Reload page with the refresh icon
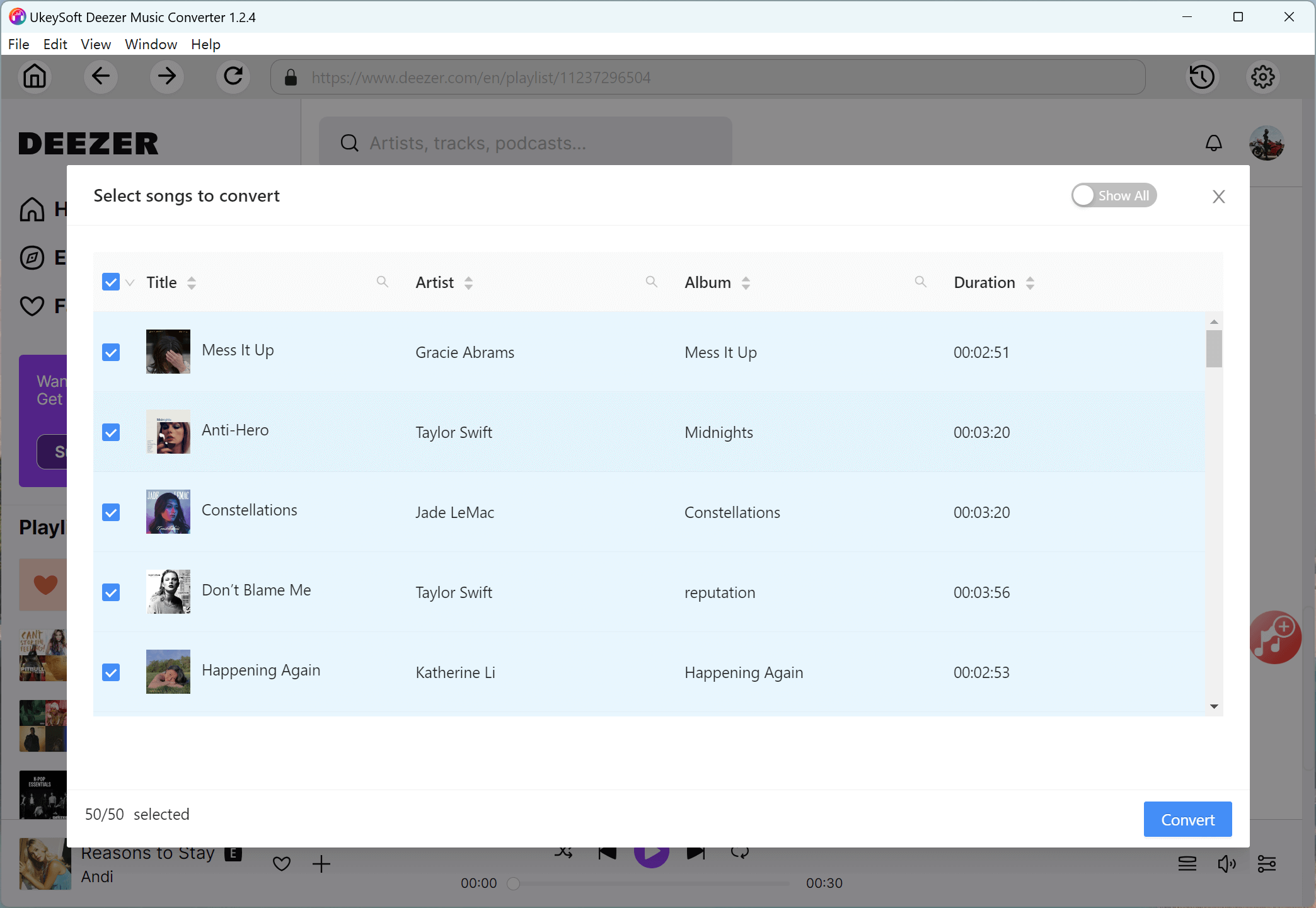The height and width of the screenshot is (908, 1316). point(233,77)
